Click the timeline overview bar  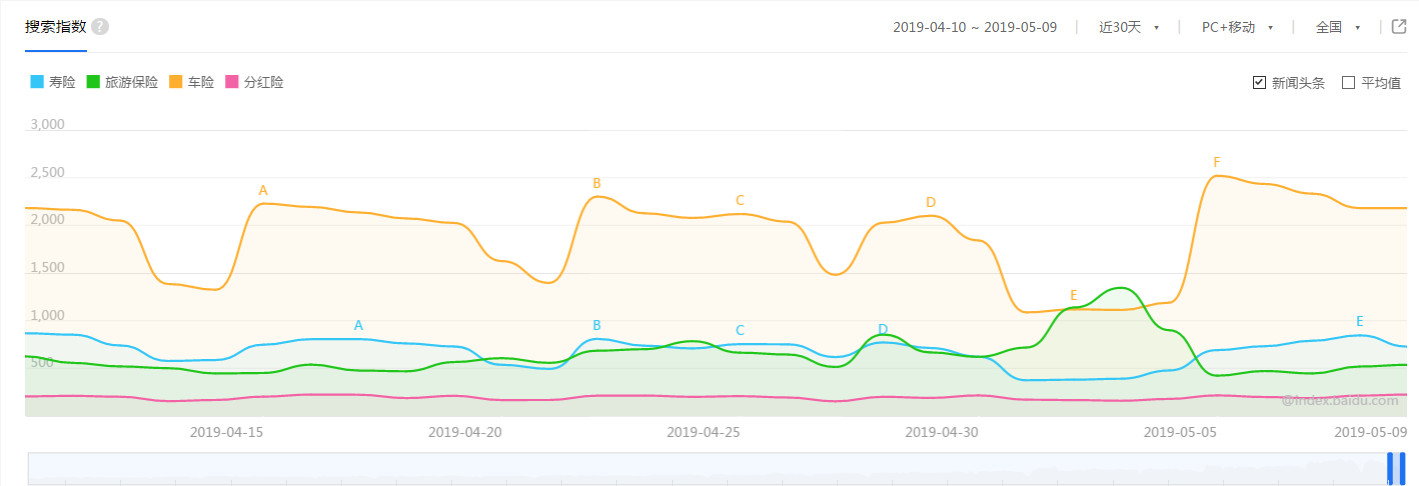tap(700, 468)
